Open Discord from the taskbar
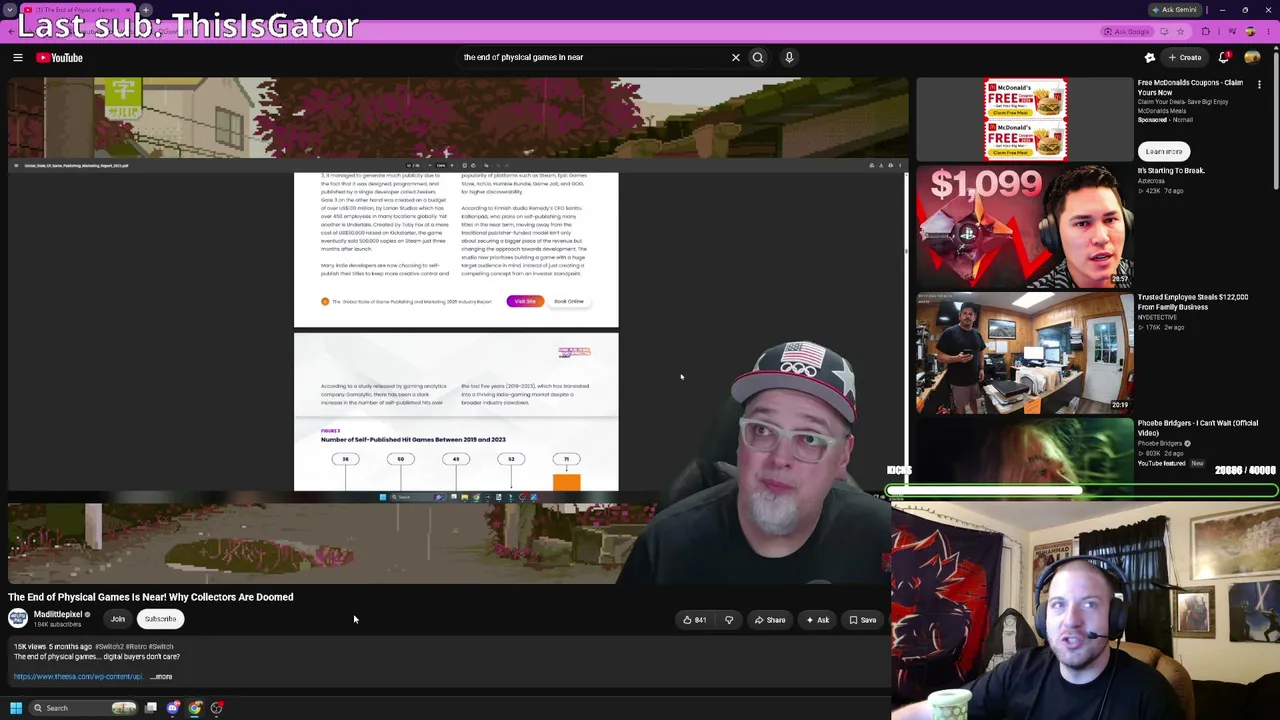The image size is (1280, 720). 173,708
